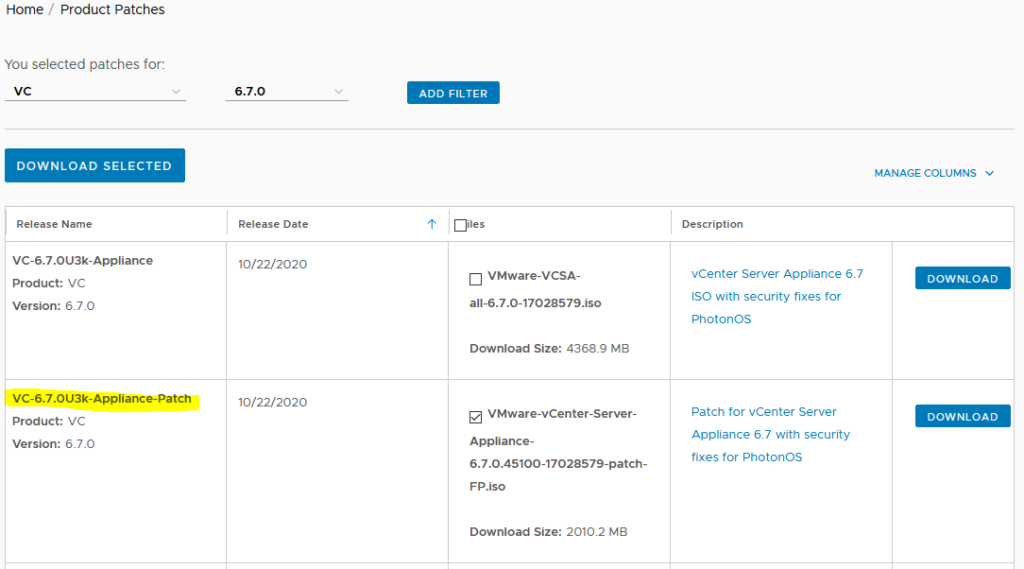This screenshot has width=1024, height=569.
Task: Open the VC product dropdown
Action: pyautogui.click(x=95, y=91)
